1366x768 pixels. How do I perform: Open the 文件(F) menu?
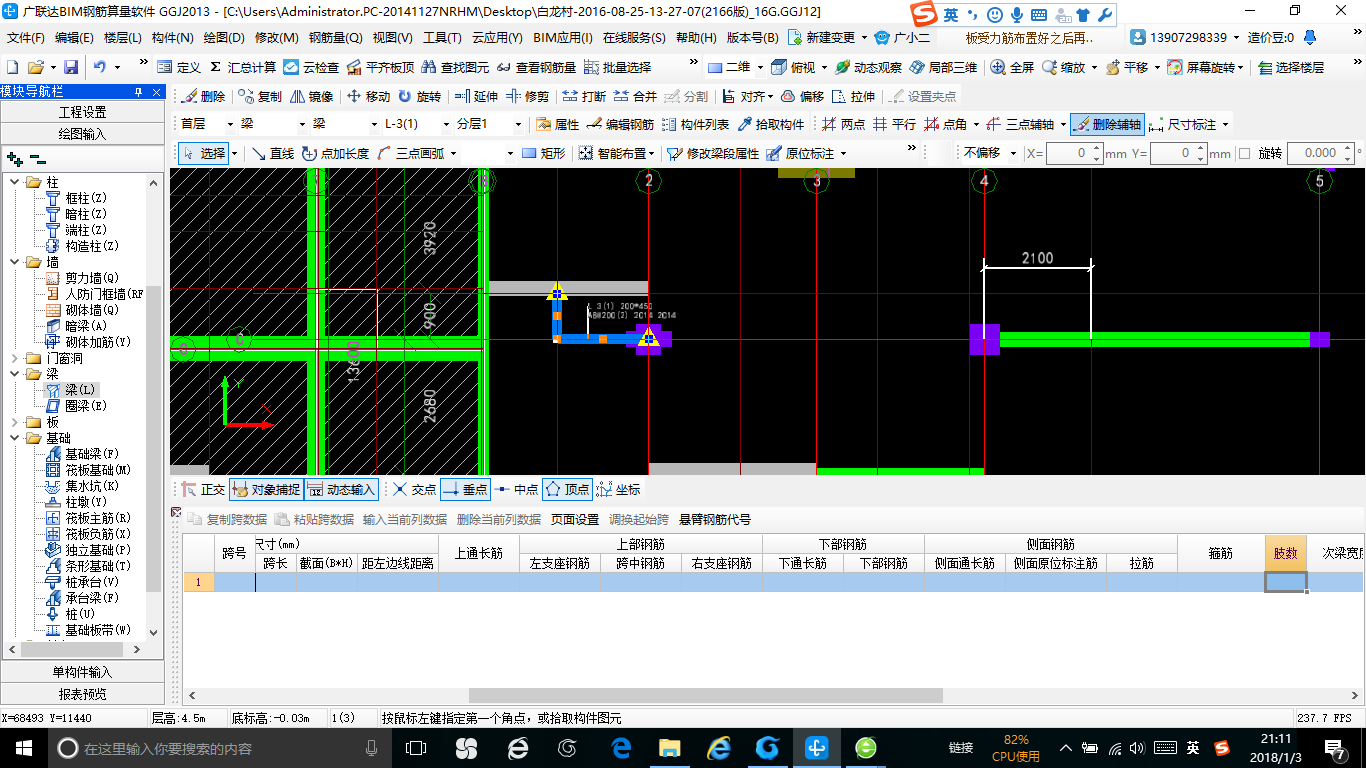click(x=26, y=38)
